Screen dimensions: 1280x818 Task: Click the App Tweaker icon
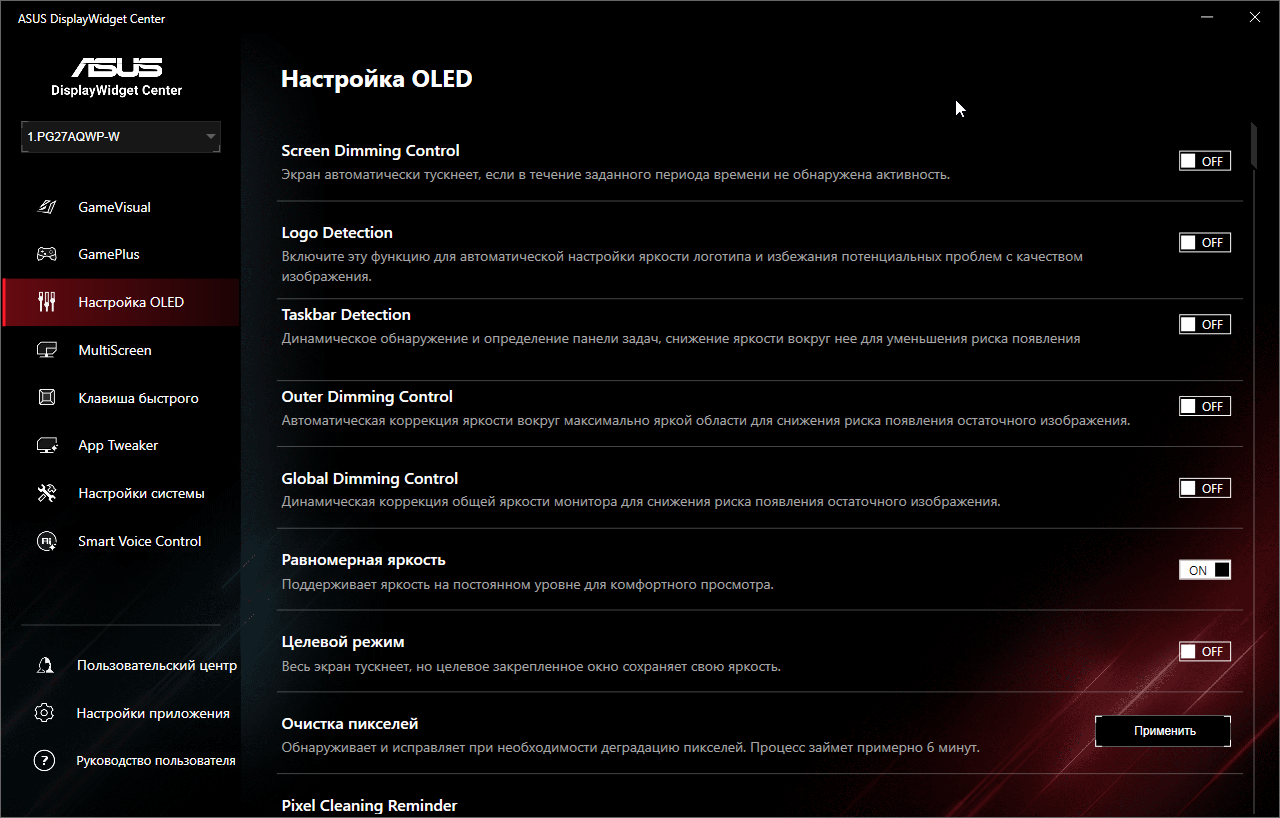tap(46, 445)
